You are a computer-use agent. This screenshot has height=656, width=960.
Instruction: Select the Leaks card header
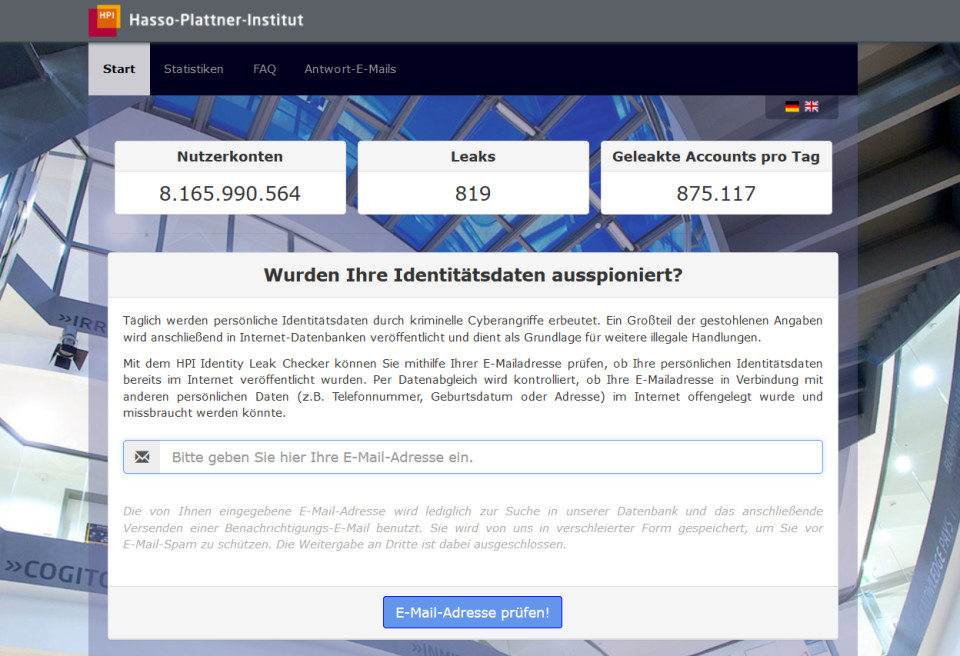point(473,157)
